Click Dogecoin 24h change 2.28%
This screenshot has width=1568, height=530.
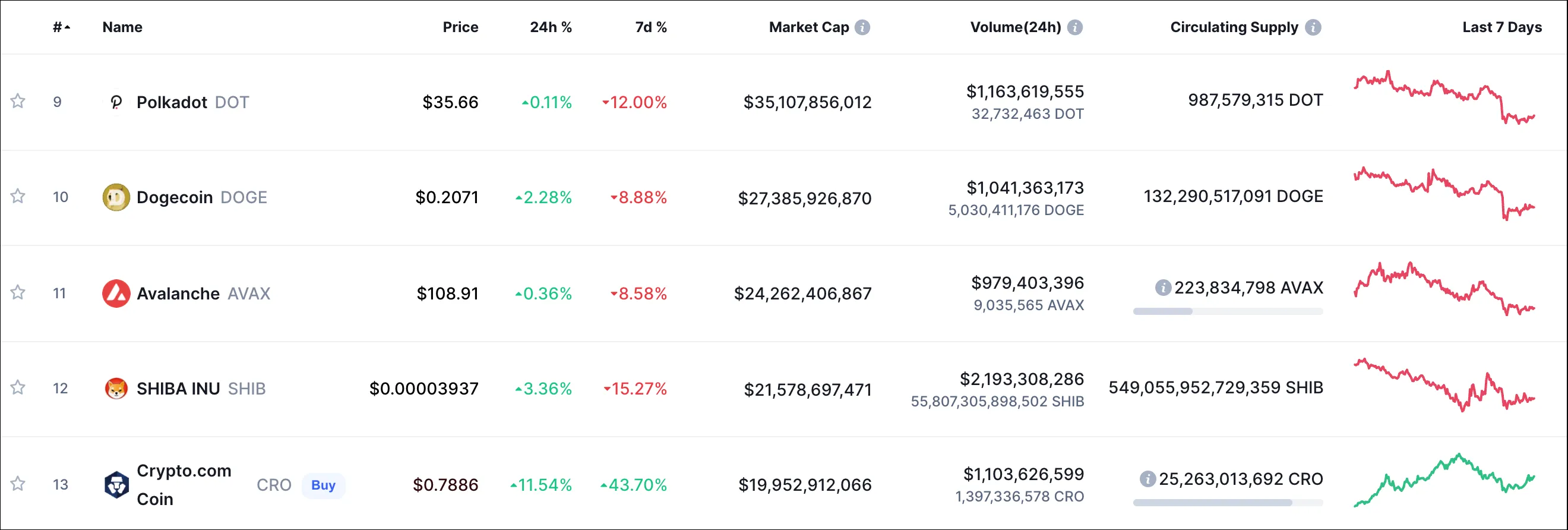point(543,197)
